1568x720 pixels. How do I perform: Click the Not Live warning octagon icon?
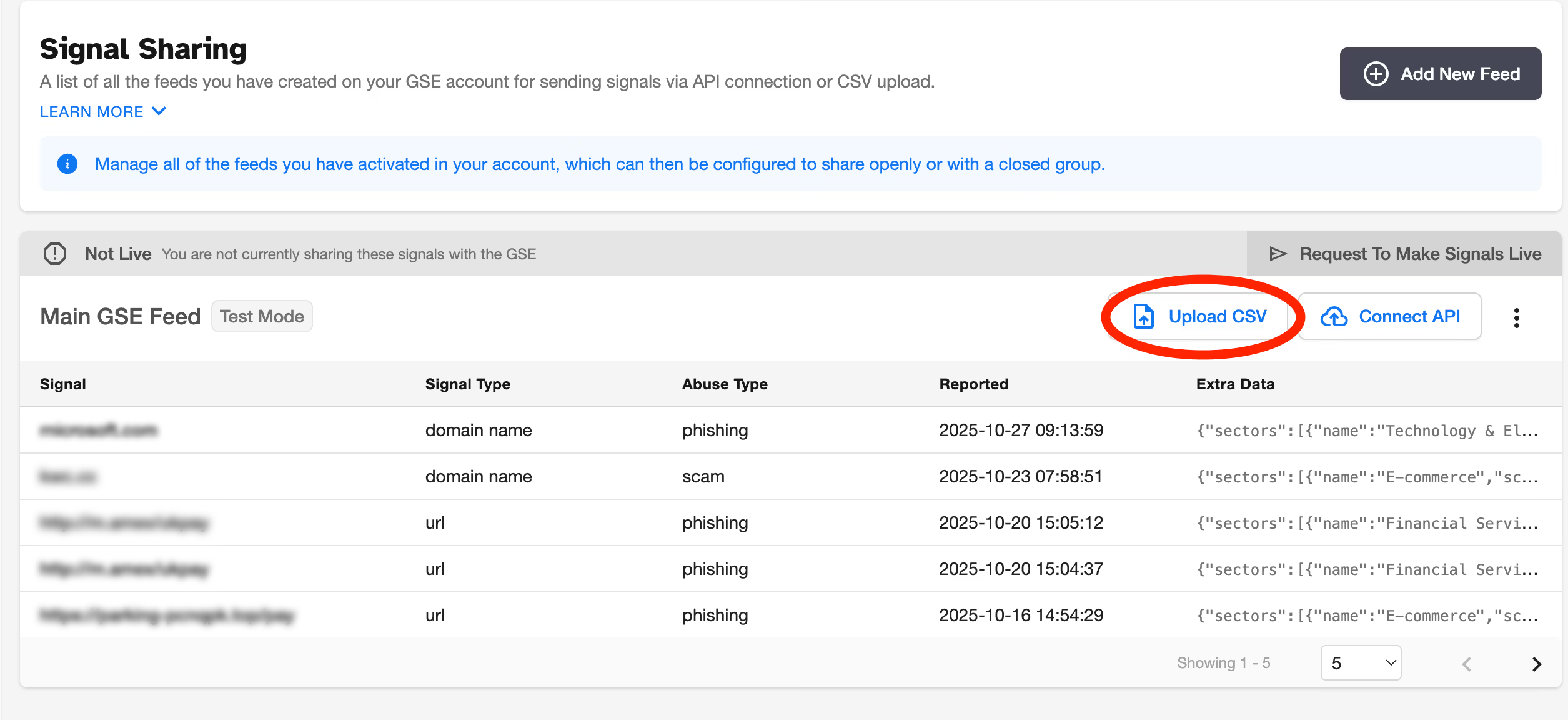pos(55,254)
